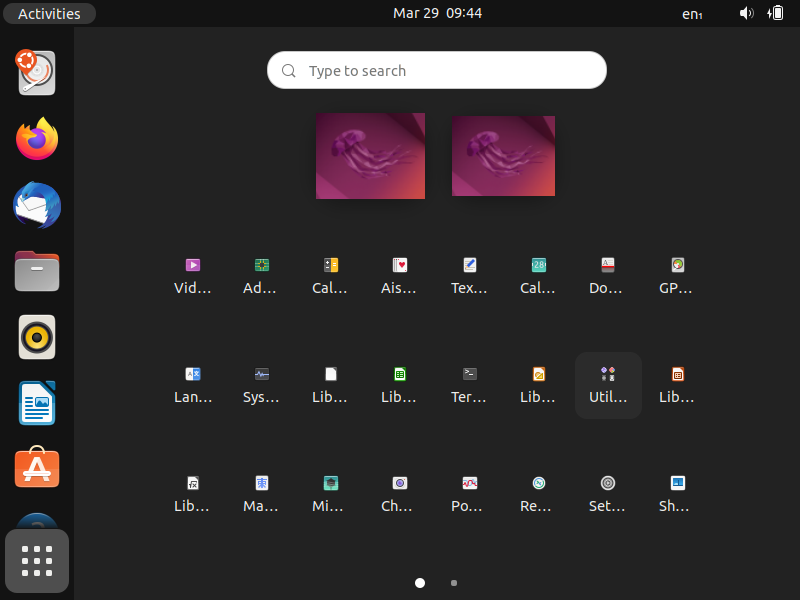Open LibreOffice Writer from dock
The width and height of the screenshot is (800, 600).
point(37,403)
